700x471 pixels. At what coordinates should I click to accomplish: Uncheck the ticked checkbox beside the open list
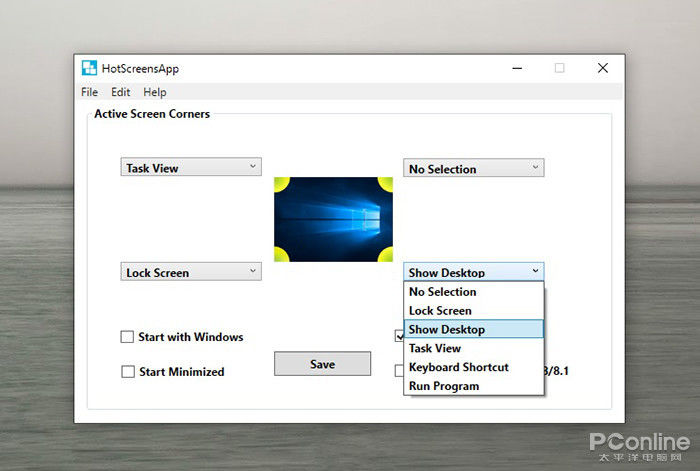[399, 337]
